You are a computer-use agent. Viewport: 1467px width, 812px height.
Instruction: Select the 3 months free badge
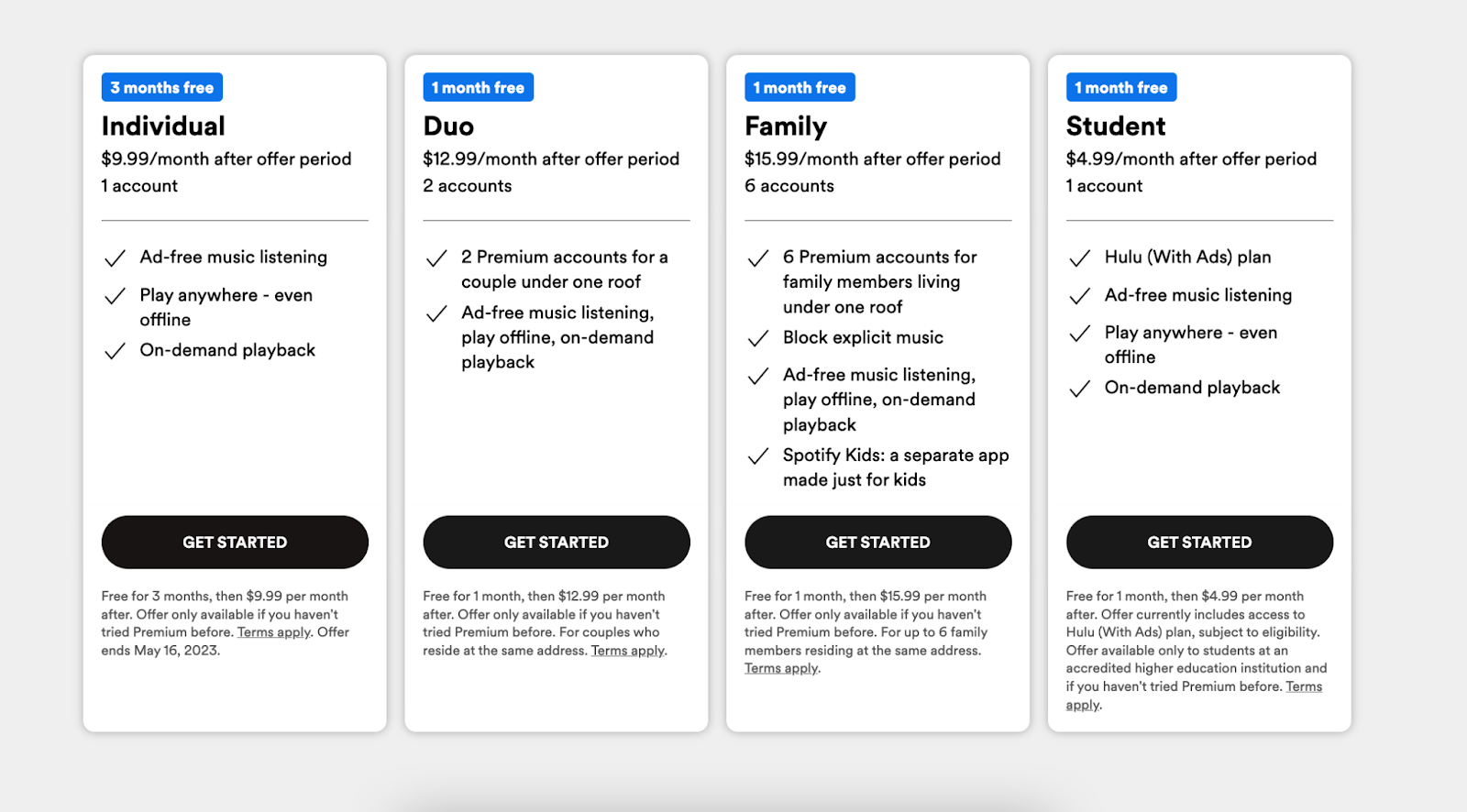161,86
